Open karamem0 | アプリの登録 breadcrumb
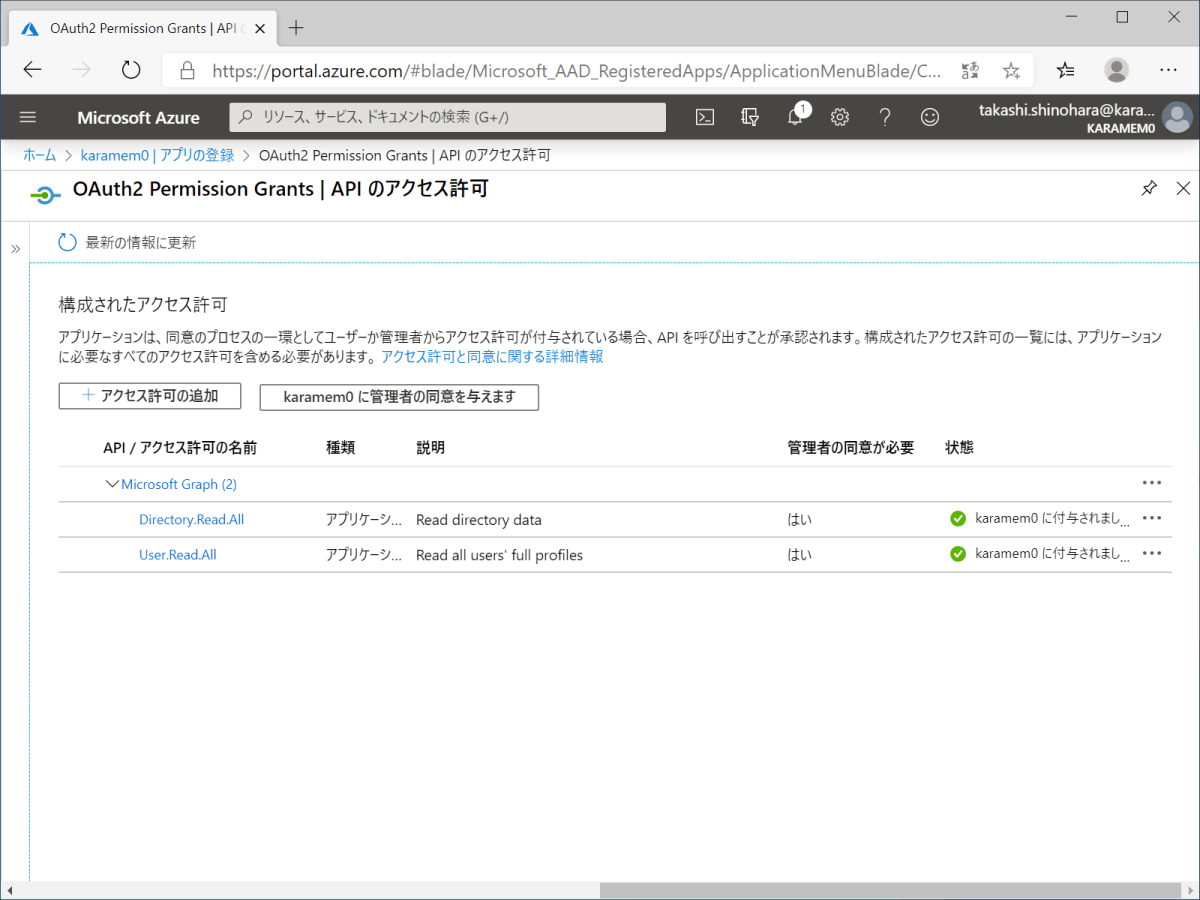This screenshot has height=900, width=1200. [x=157, y=155]
